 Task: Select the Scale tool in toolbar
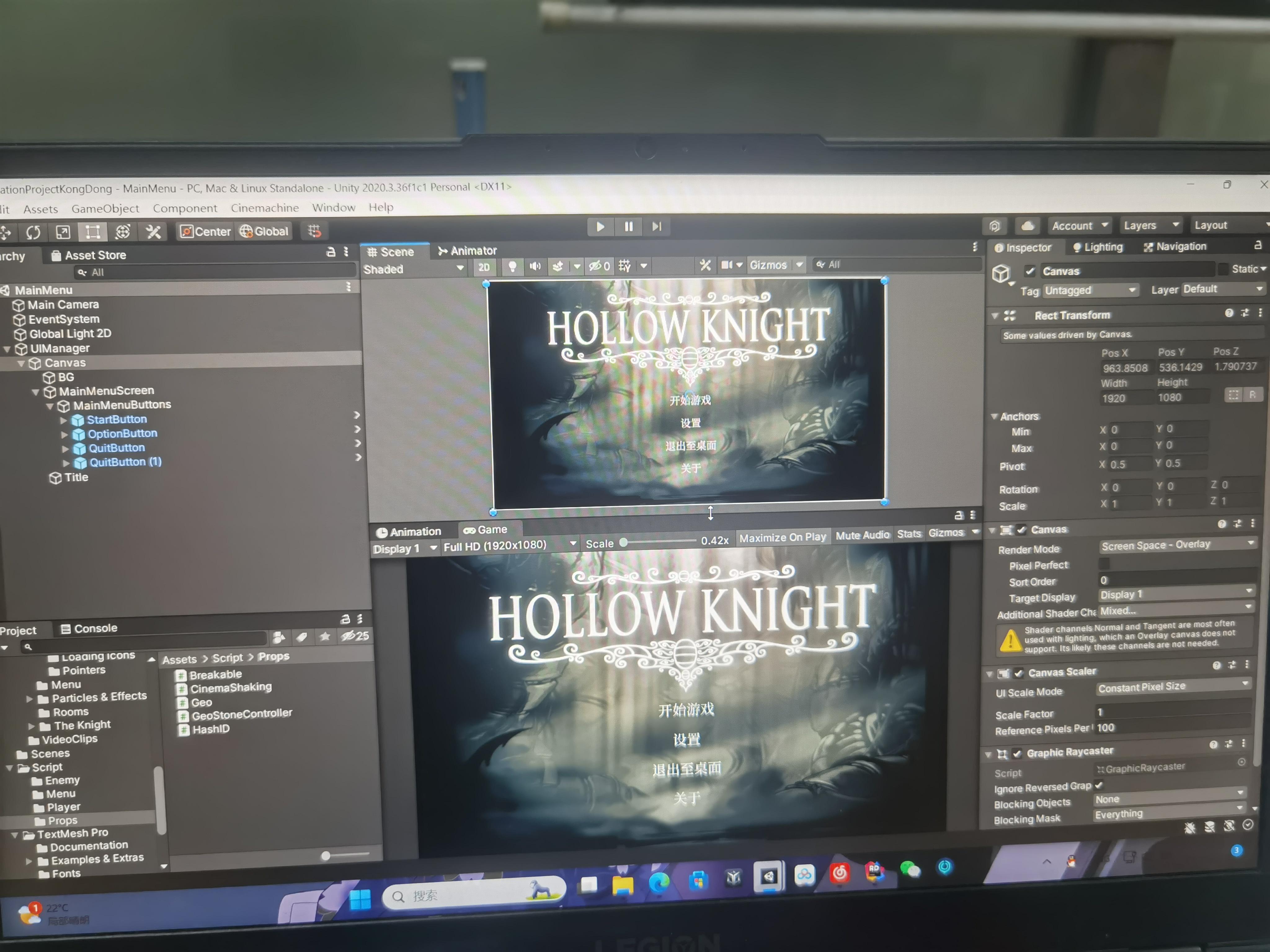pyautogui.click(x=63, y=232)
